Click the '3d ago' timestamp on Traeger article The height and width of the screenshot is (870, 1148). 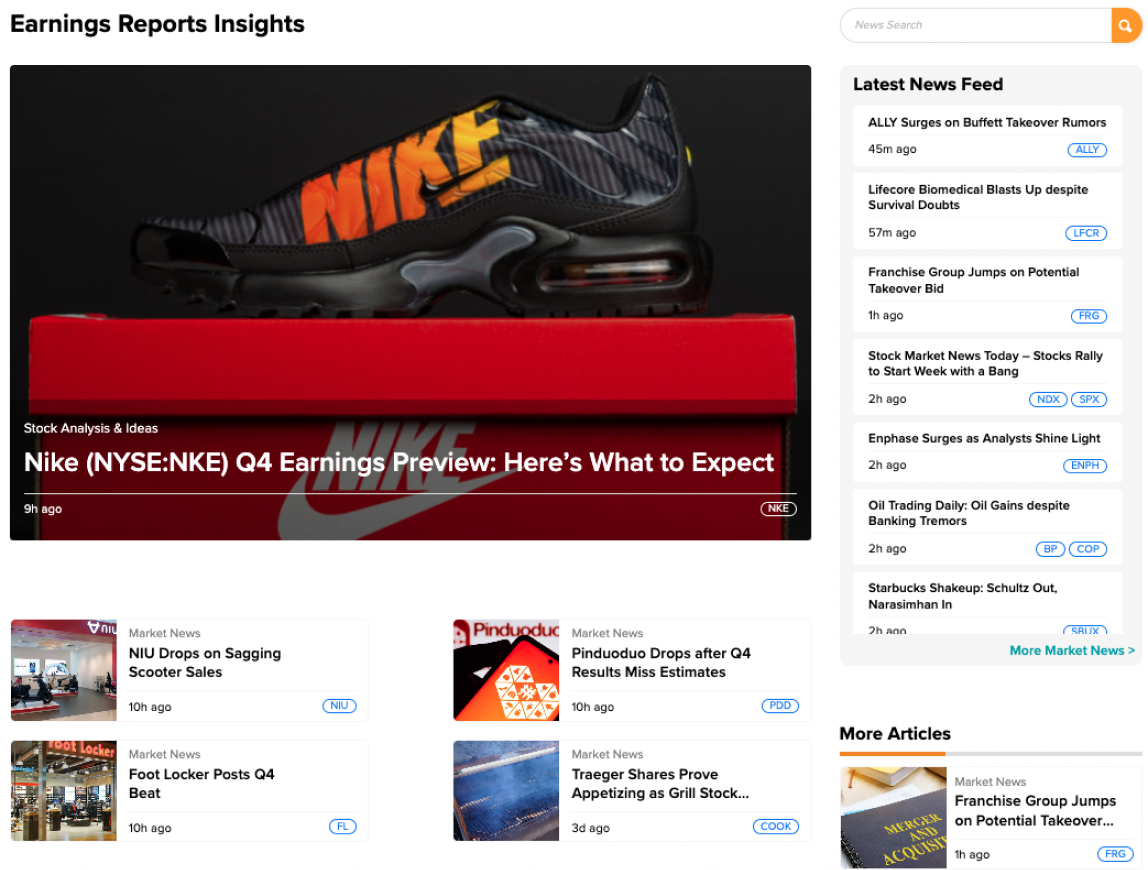pyautogui.click(x=591, y=828)
